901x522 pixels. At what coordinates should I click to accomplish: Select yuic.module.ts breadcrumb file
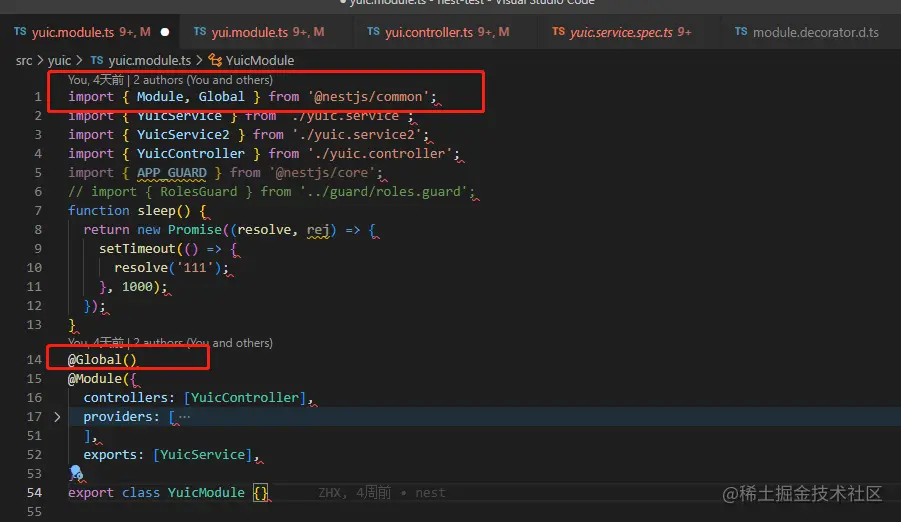pos(149,60)
